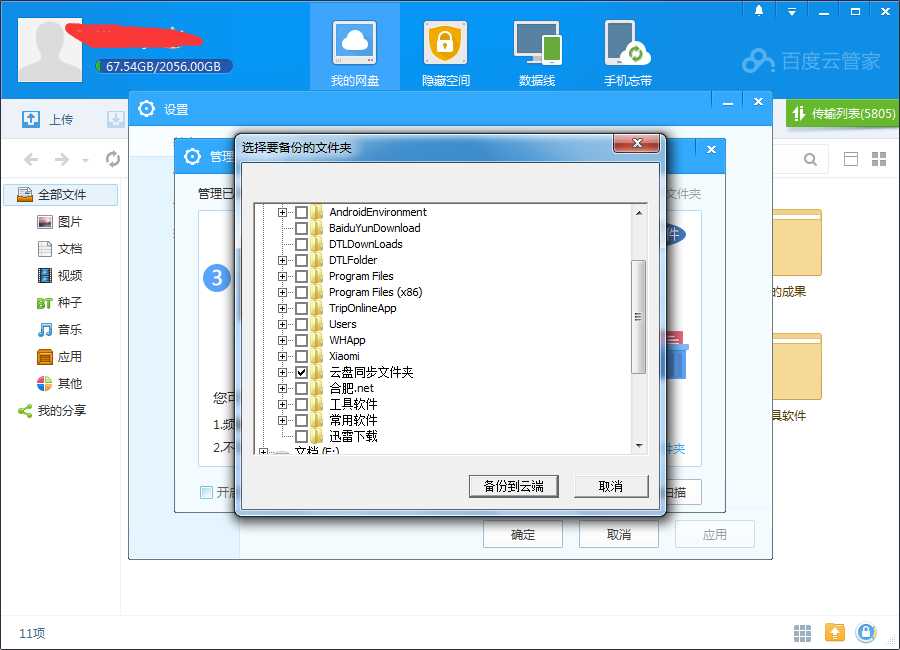900x650 pixels.
Task: Open 我的分享 in sidebar
Action: (x=52, y=411)
